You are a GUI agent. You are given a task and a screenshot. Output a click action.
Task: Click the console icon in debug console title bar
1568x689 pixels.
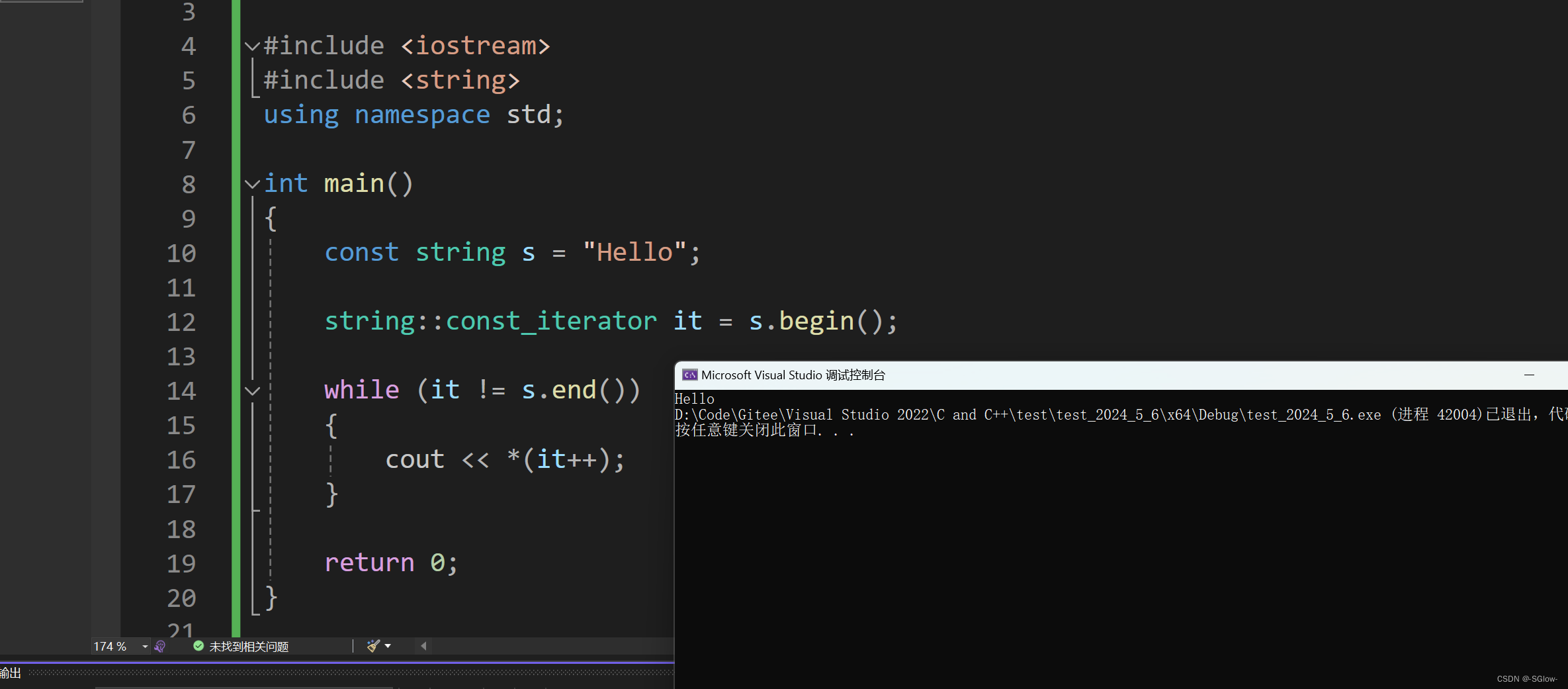tap(689, 375)
